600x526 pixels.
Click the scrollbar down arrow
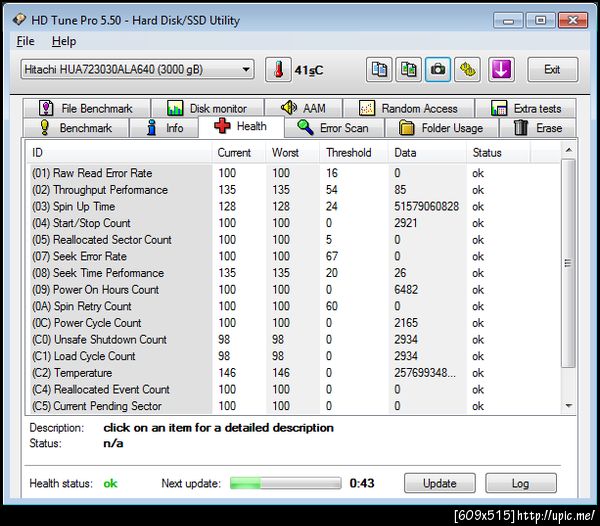click(x=569, y=406)
